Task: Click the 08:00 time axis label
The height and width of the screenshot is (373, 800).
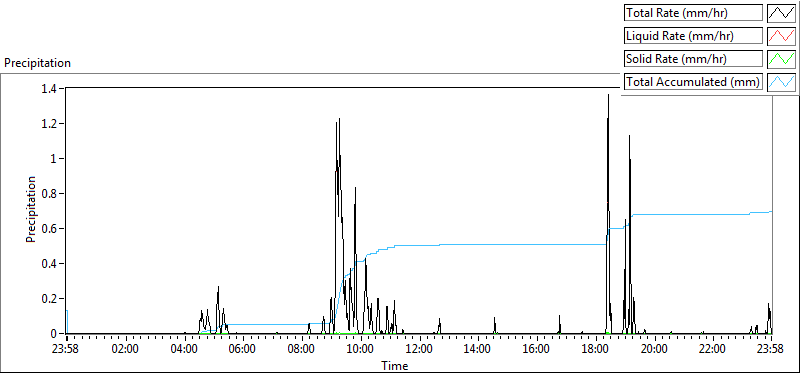Action: 302,350
